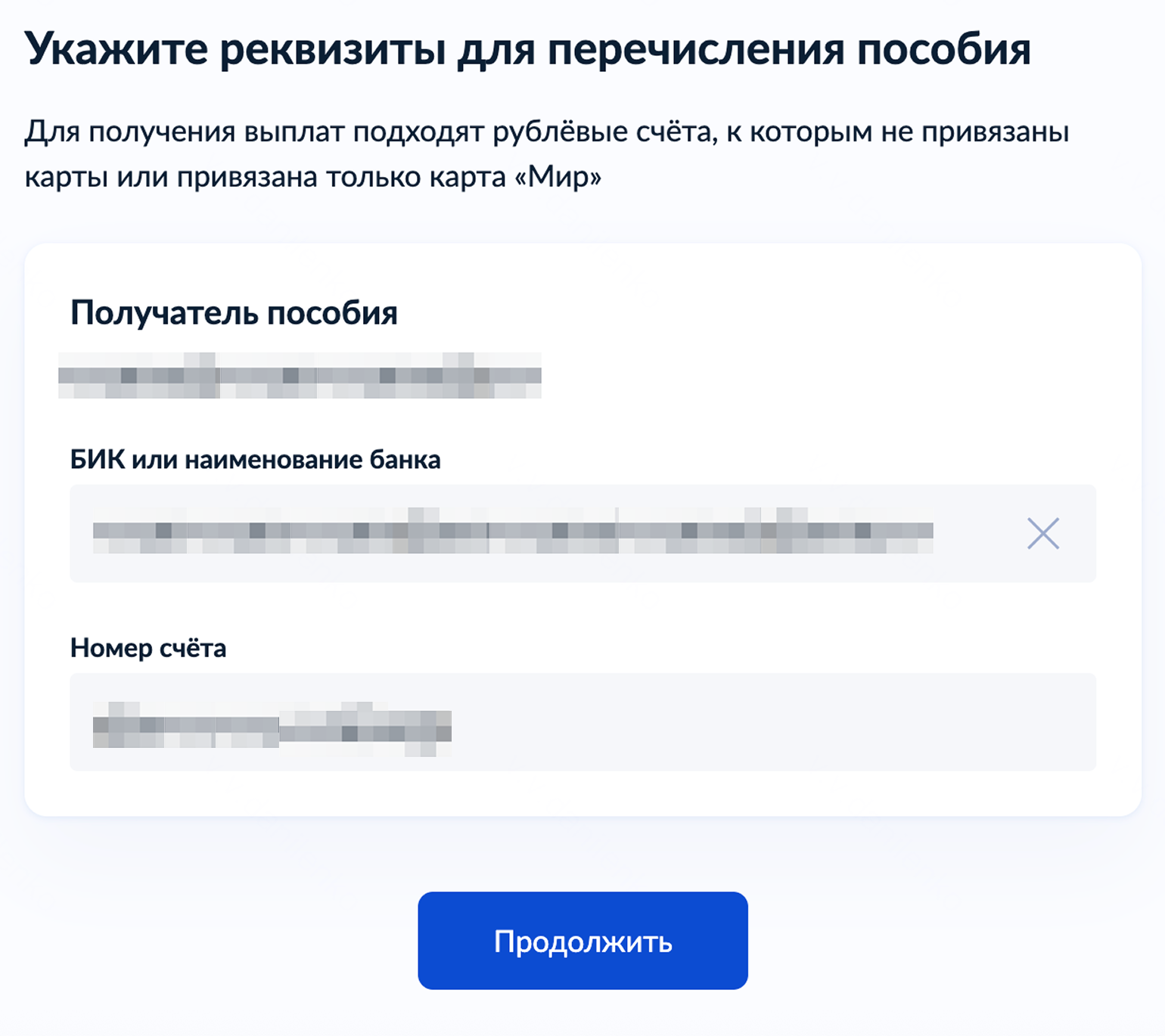Click the blurred account number value

272,727
